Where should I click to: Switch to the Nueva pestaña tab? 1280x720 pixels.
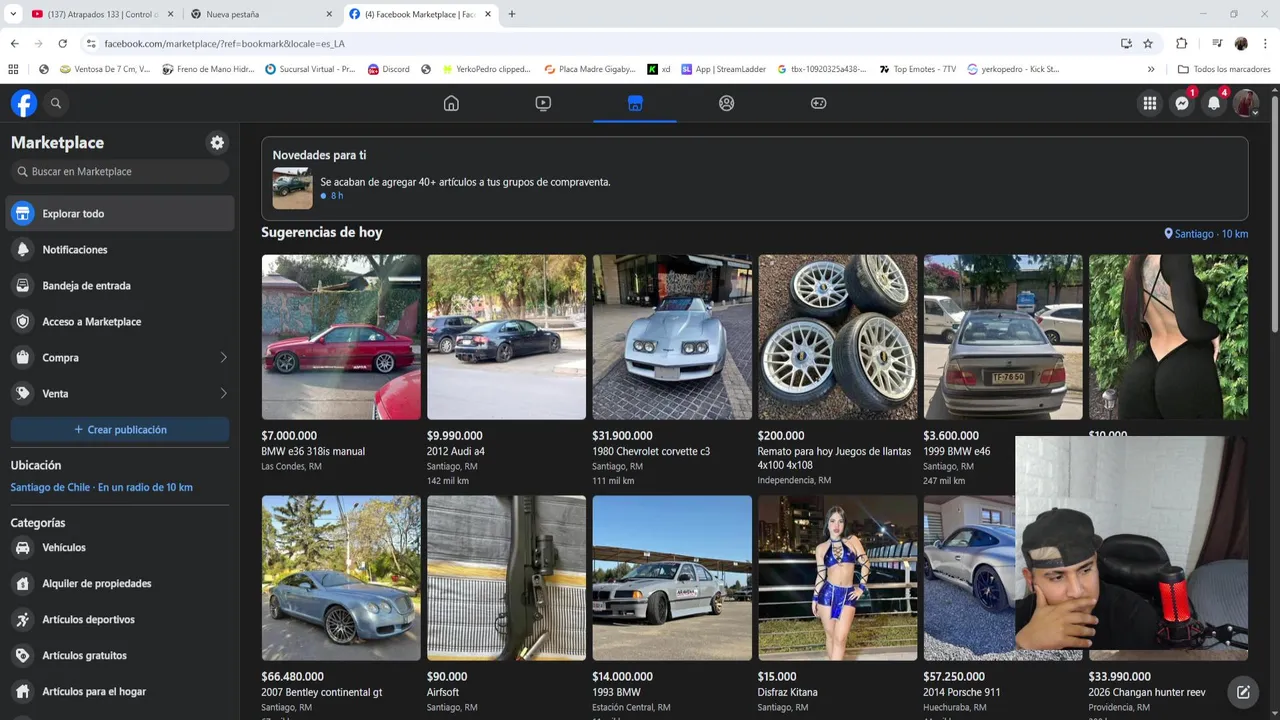(x=261, y=14)
